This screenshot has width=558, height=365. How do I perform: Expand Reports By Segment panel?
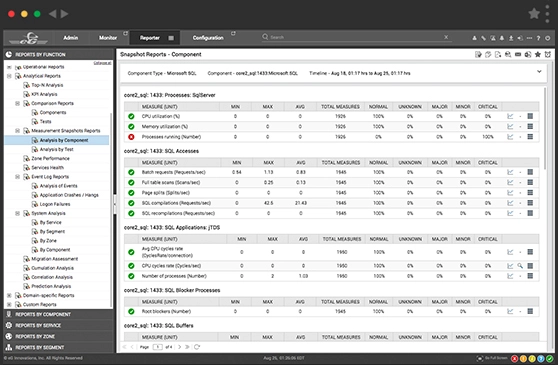[58, 348]
